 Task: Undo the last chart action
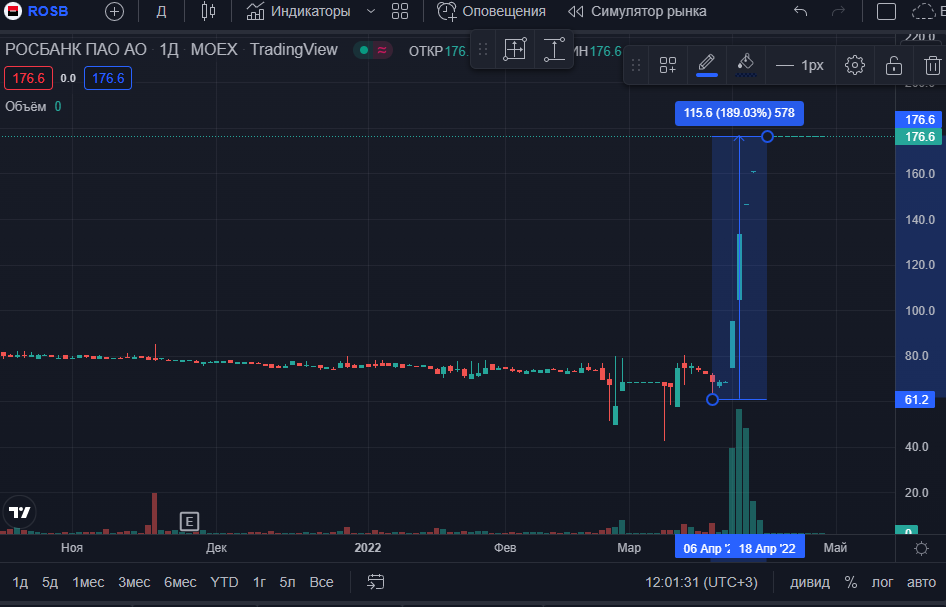click(x=801, y=11)
